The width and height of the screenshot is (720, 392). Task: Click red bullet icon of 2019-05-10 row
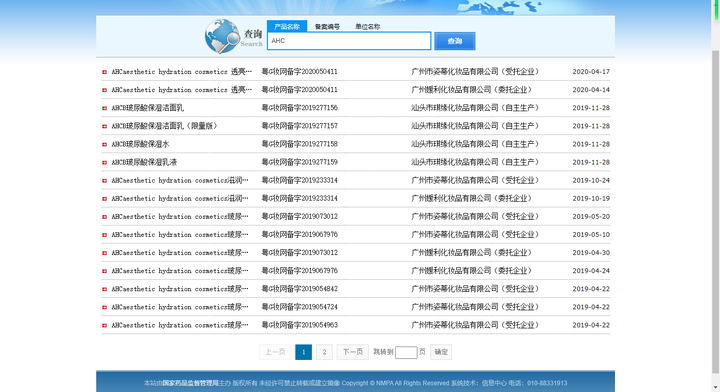(x=104, y=235)
